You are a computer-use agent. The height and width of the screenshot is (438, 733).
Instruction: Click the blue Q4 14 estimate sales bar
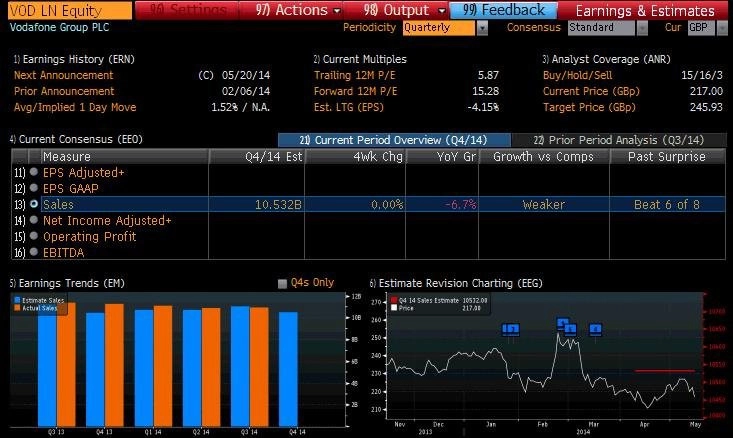coord(288,369)
